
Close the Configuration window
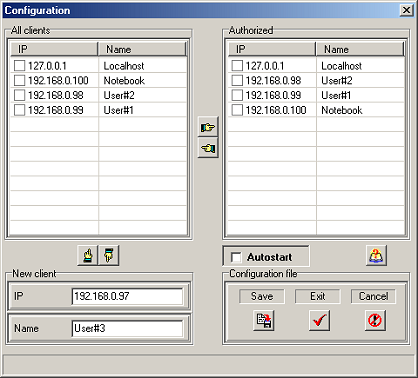[407, 10]
